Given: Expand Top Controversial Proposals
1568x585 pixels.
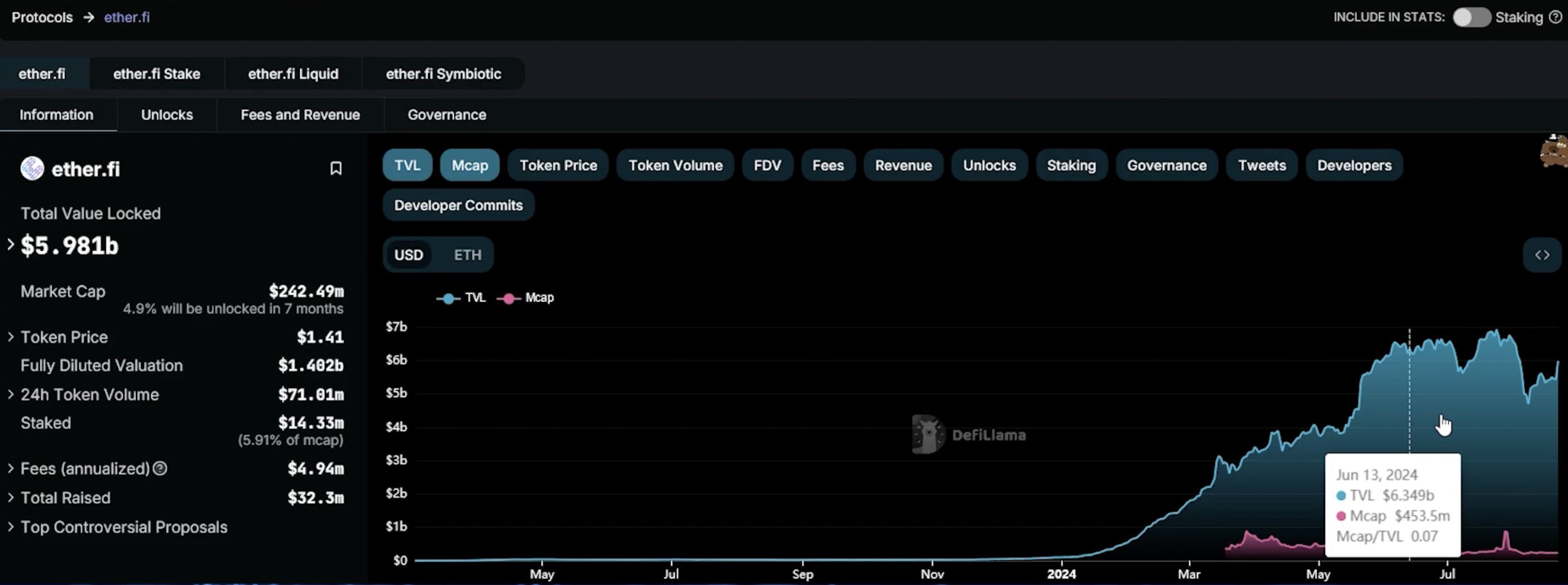Looking at the screenshot, I should [11, 527].
